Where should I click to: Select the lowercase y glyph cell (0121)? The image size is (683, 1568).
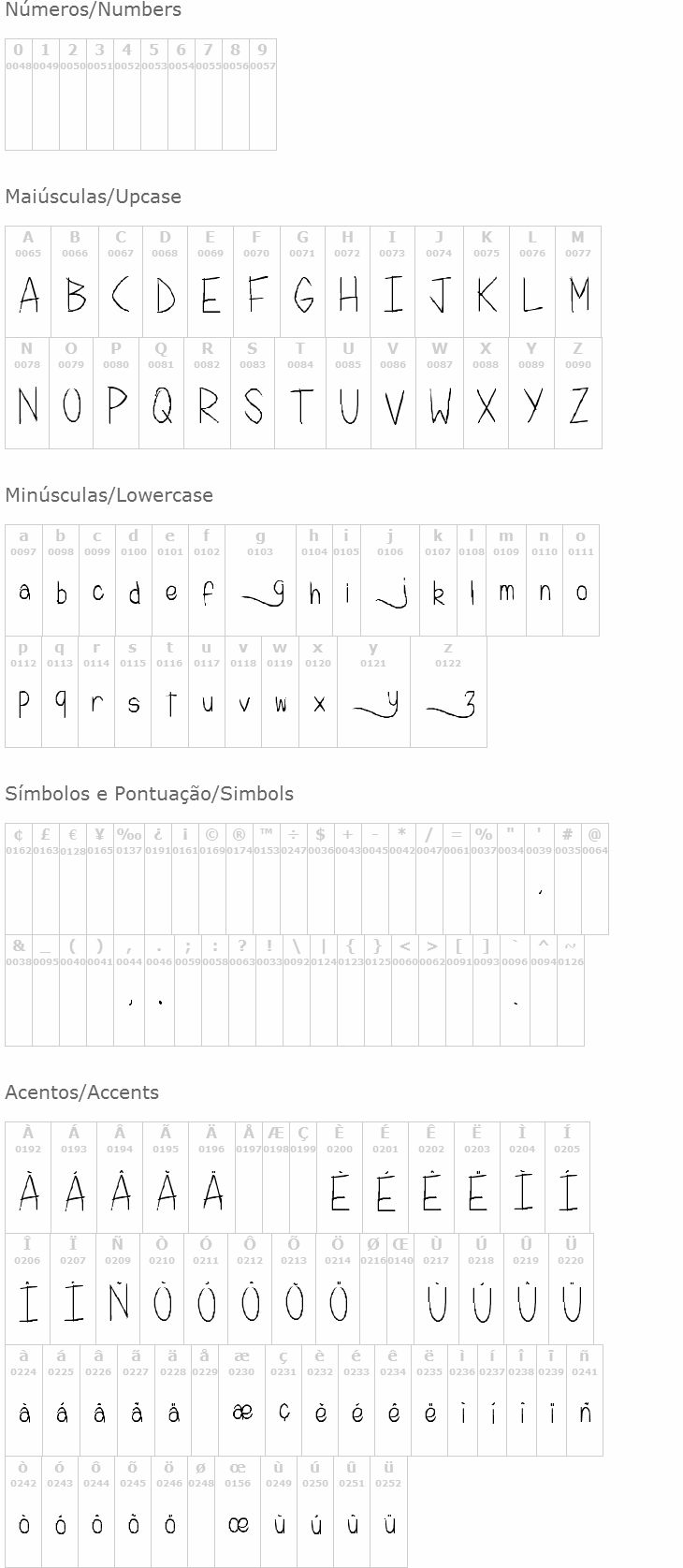[x=373, y=692]
